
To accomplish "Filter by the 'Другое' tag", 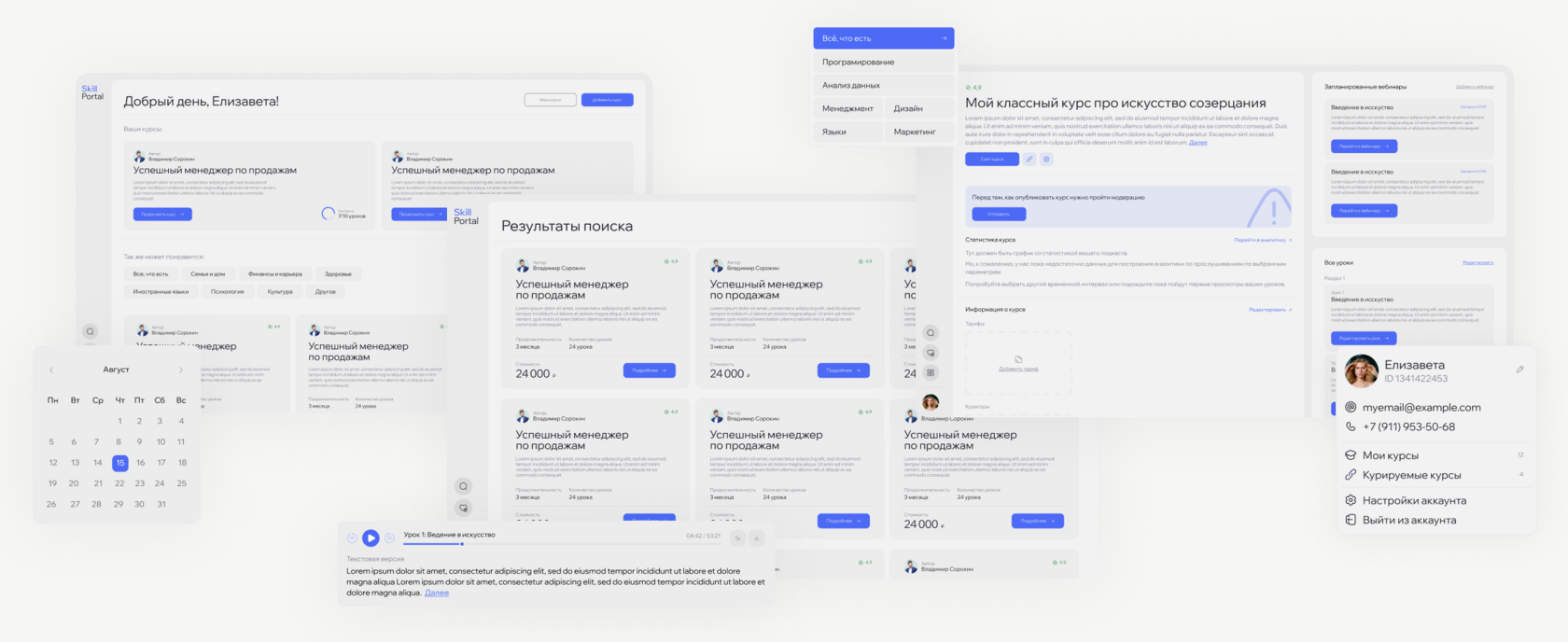I will pos(325,291).
